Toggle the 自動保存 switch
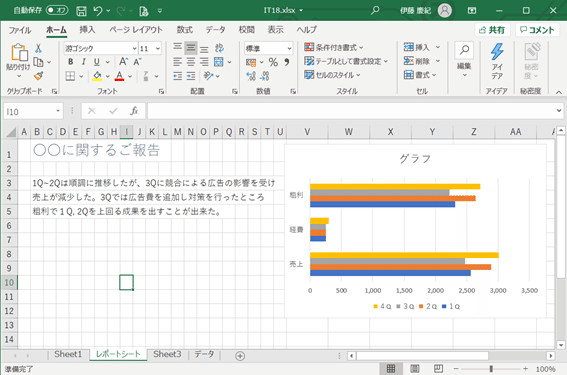Image resolution: width=567 pixels, height=375 pixels. pyautogui.click(x=57, y=10)
